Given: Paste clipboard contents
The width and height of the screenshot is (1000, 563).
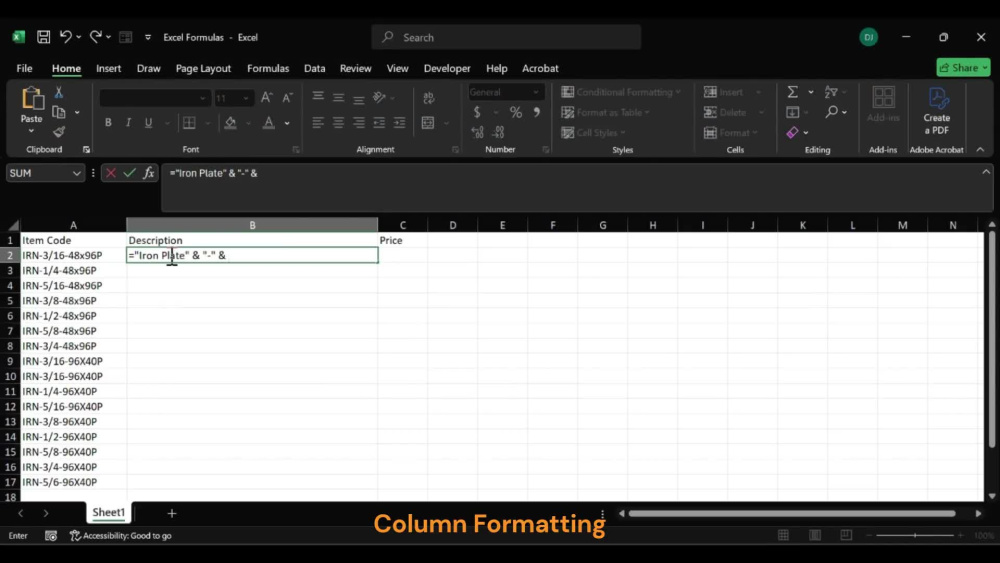Looking at the screenshot, I should pos(31,99).
